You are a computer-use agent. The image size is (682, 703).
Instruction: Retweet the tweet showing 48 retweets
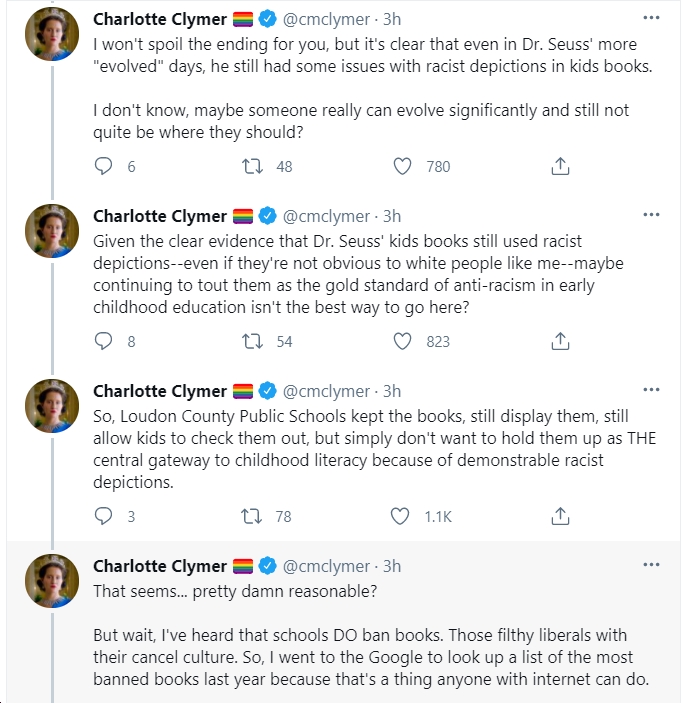(x=252, y=166)
